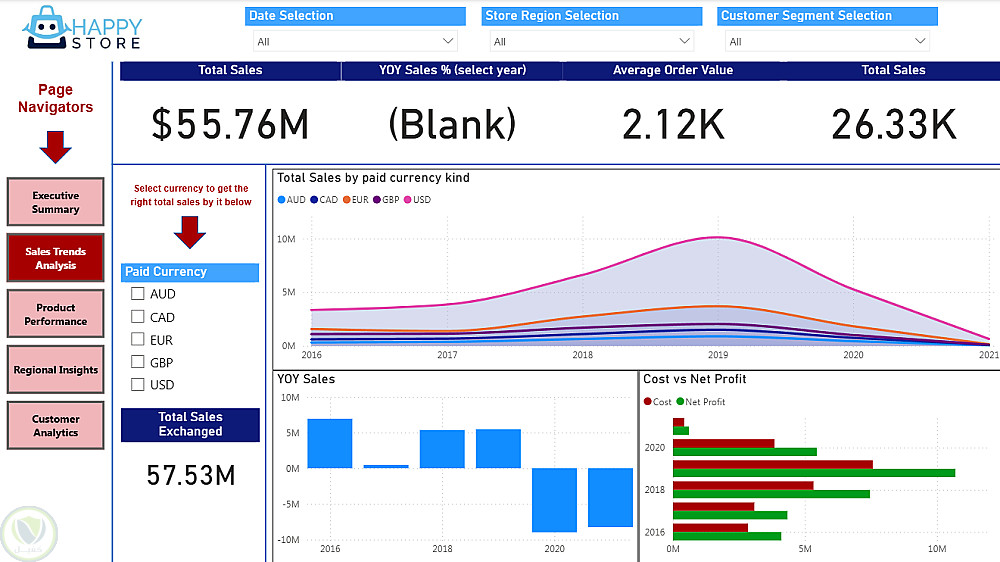The image size is (1000, 562).
Task: Open the Regional Insights page
Action: pyautogui.click(x=55, y=370)
